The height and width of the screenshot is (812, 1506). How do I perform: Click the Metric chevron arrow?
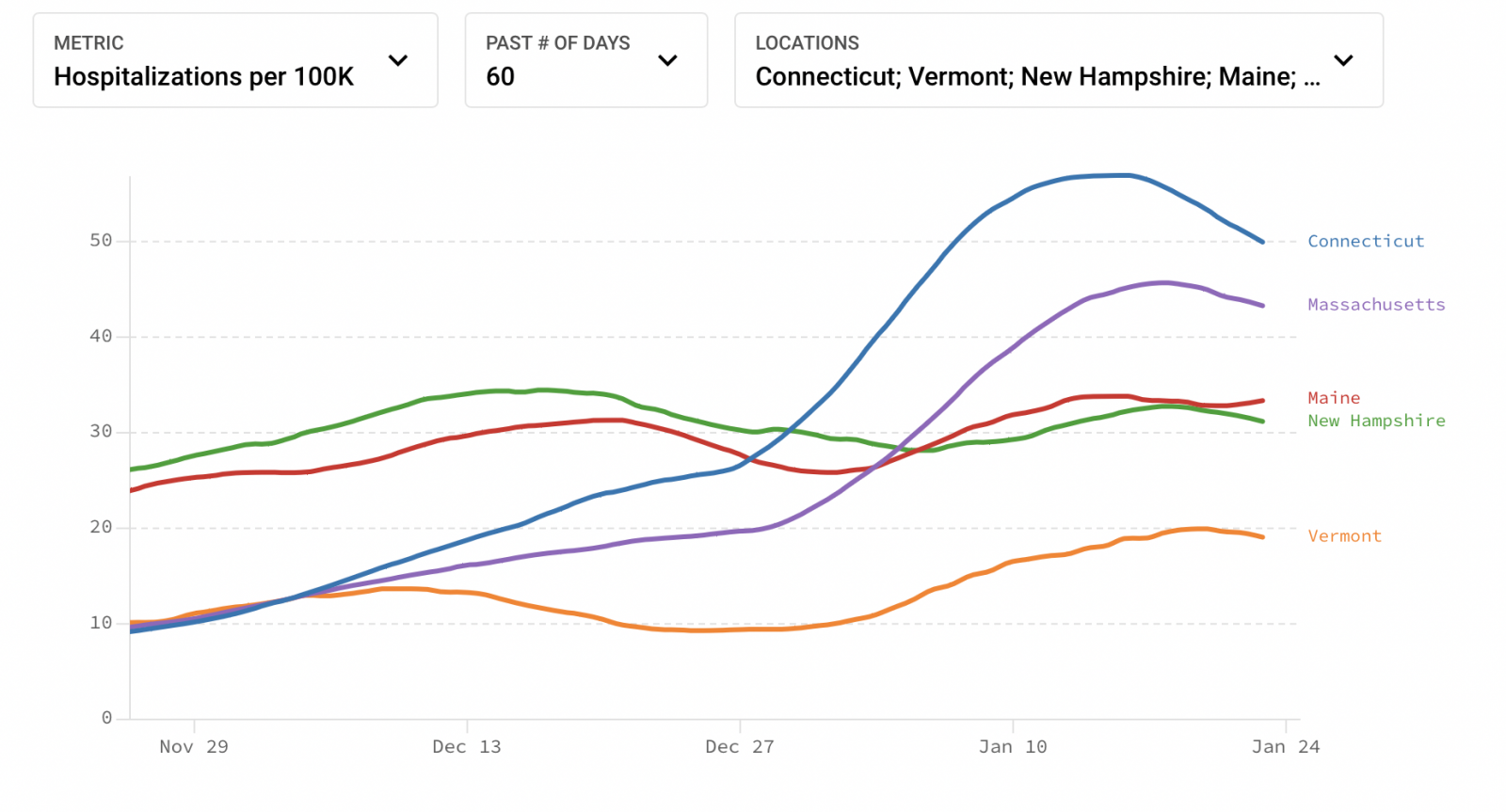[x=398, y=60]
